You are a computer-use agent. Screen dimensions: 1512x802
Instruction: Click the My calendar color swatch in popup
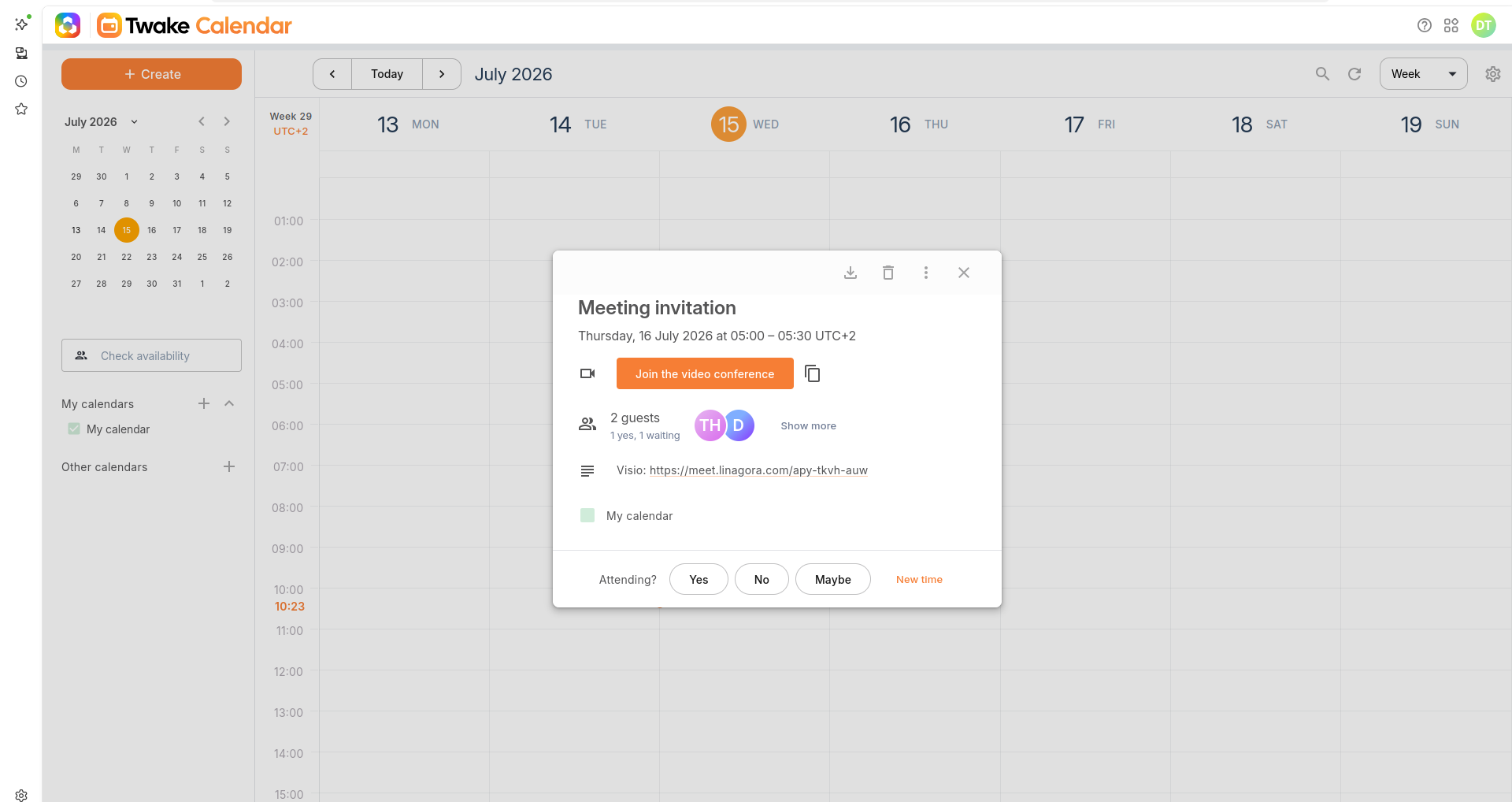[587, 515]
